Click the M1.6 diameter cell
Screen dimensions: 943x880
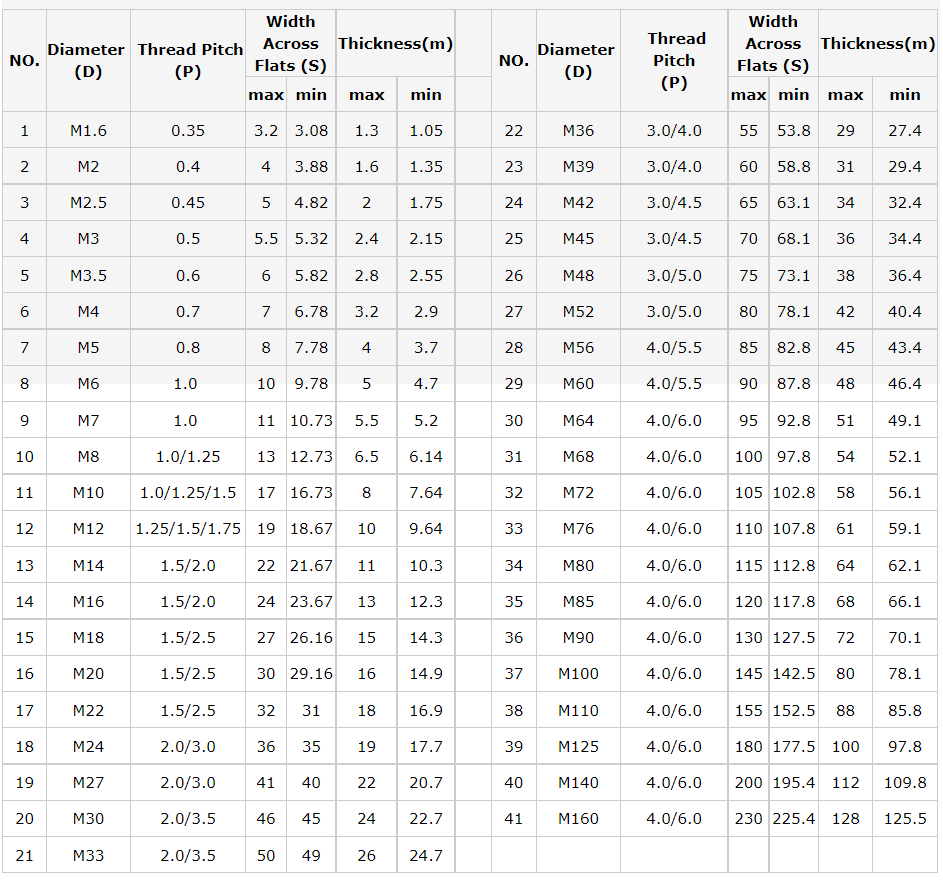(88, 130)
